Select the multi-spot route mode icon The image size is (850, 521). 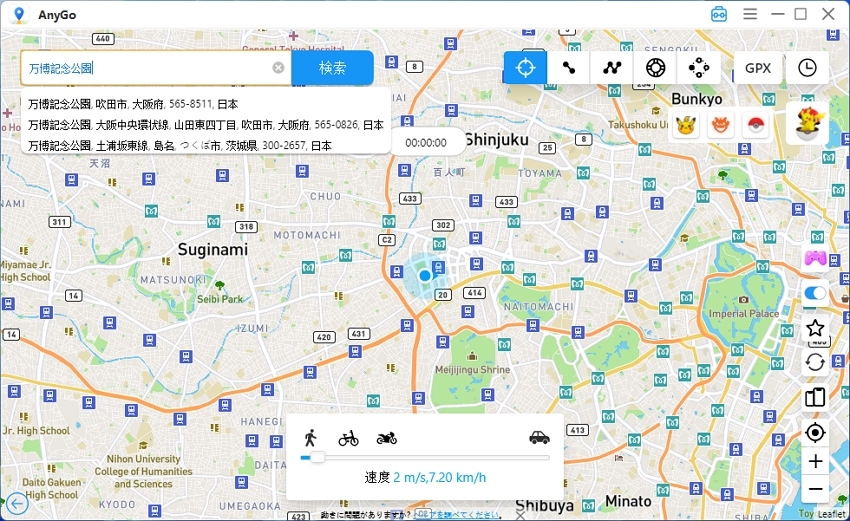click(x=612, y=68)
